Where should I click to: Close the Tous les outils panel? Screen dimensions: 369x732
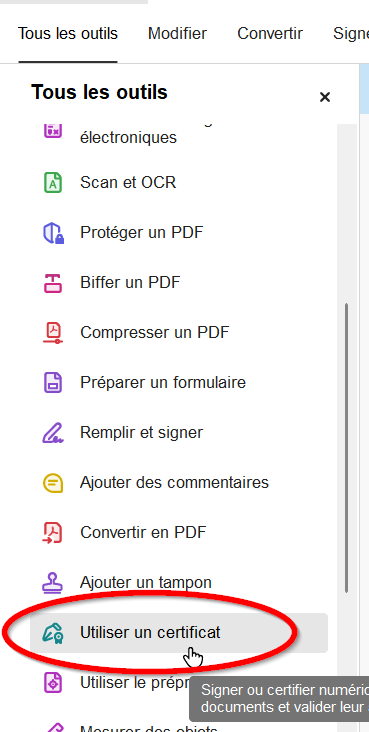[325, 97]
